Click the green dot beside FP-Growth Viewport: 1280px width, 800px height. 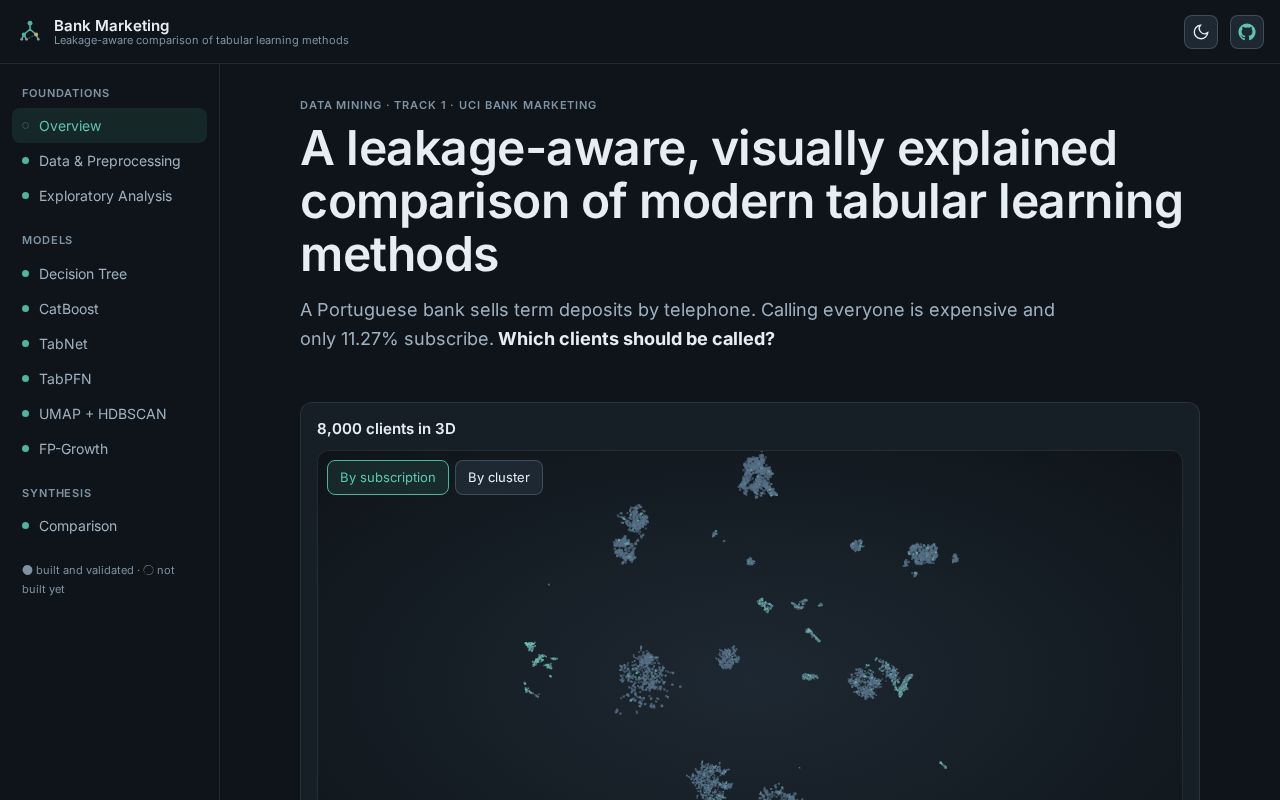tap(26, 449)
